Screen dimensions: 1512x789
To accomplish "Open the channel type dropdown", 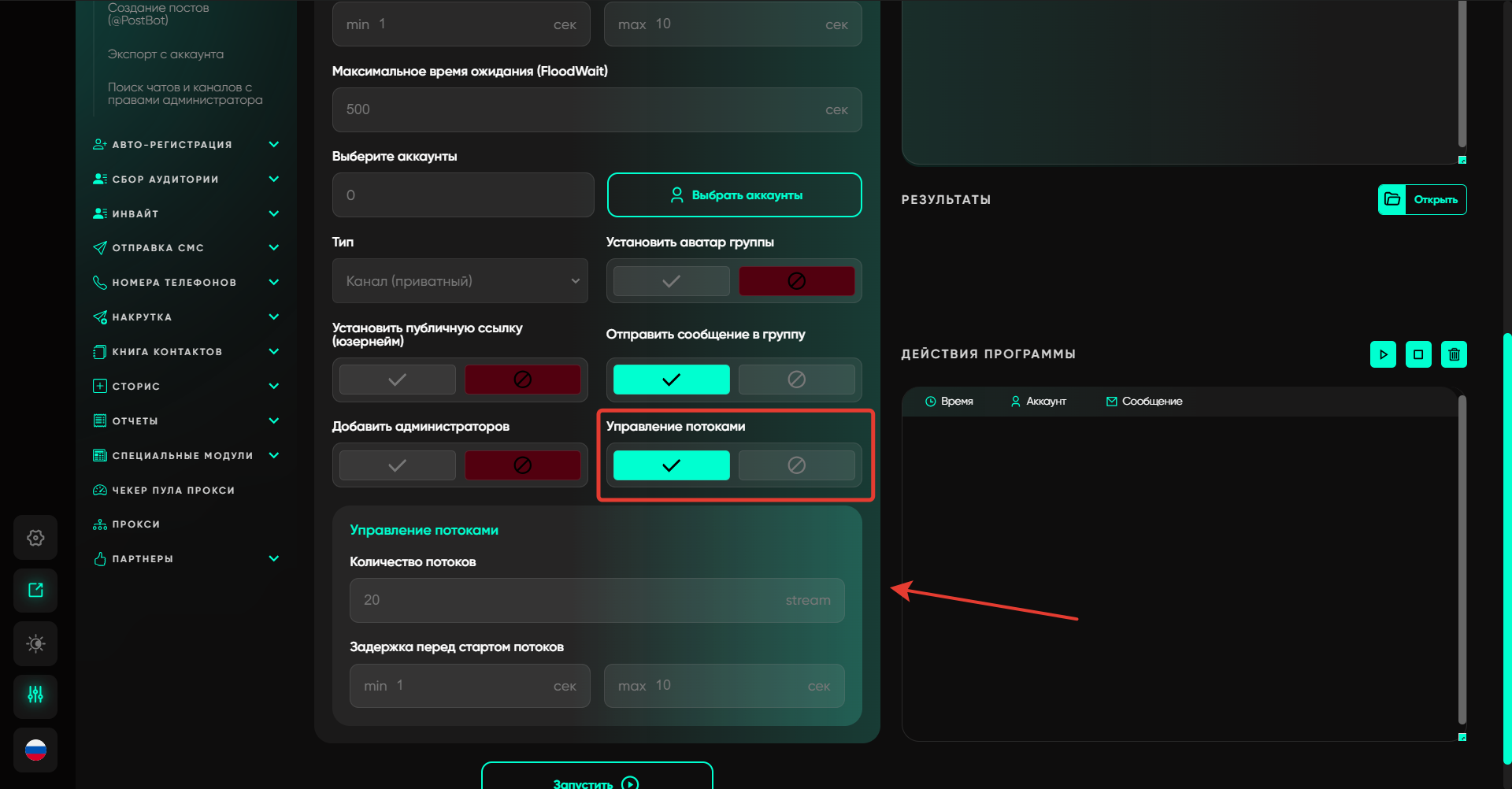I will tap(460, 281).
